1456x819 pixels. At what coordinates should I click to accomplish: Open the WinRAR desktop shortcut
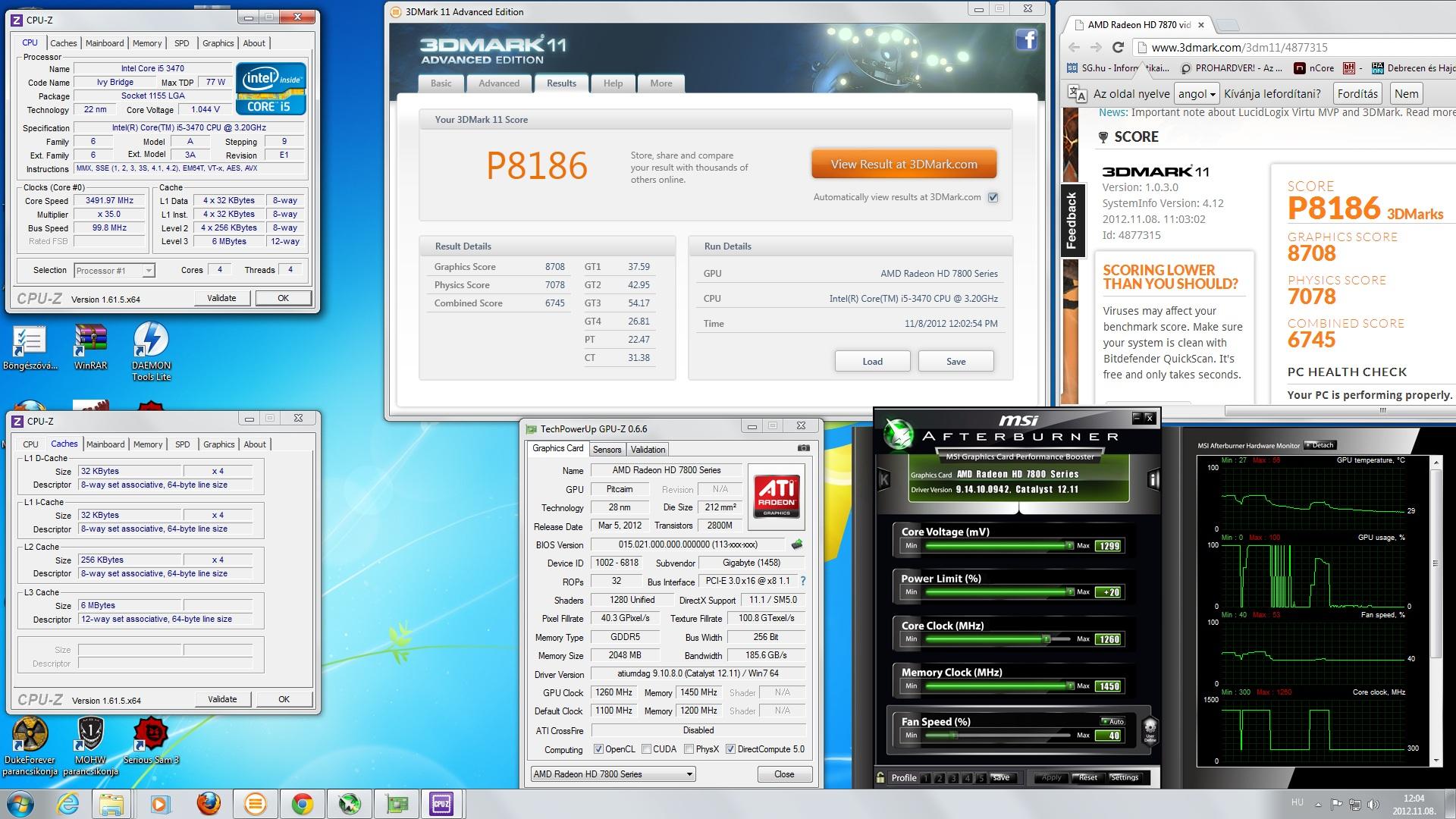(x=90, y=347)
